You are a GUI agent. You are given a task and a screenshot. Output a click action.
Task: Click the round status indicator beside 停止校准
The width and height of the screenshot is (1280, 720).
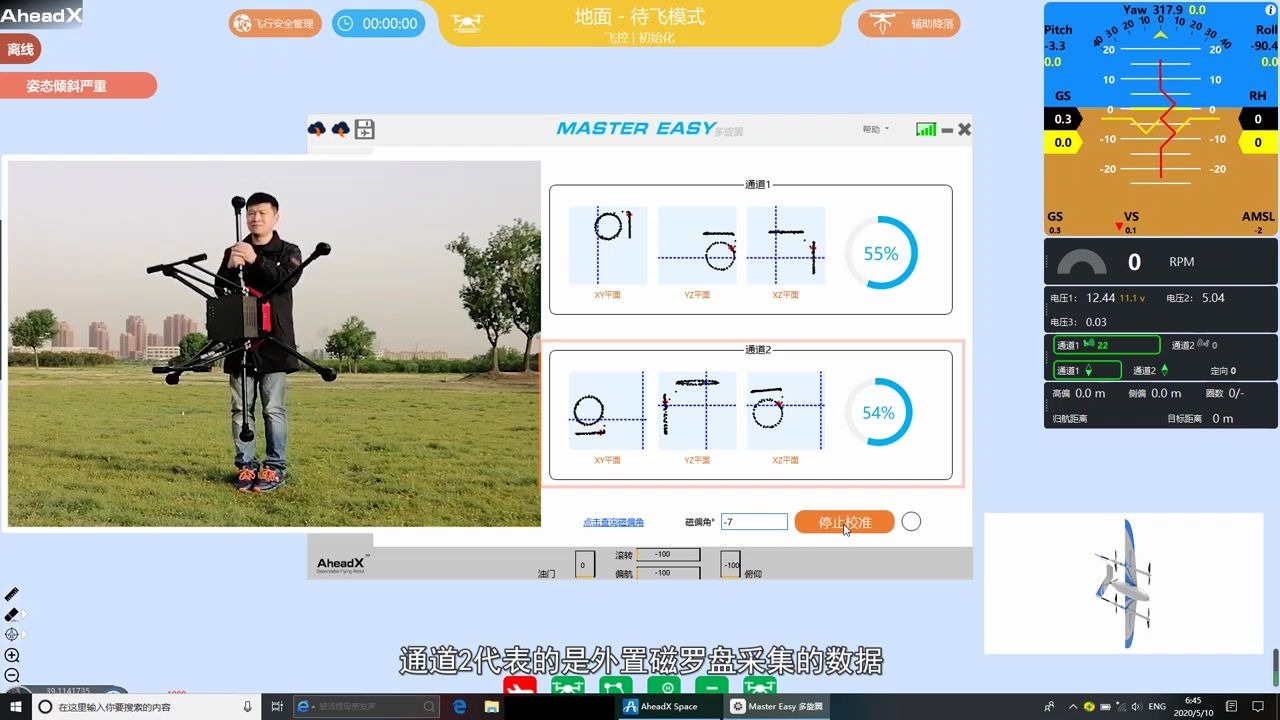911,522
